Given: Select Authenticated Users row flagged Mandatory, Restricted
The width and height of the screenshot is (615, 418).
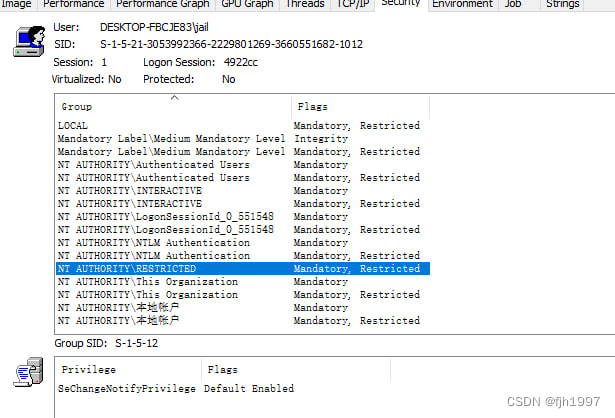Looking at the screenshot, I should [243, 177].
